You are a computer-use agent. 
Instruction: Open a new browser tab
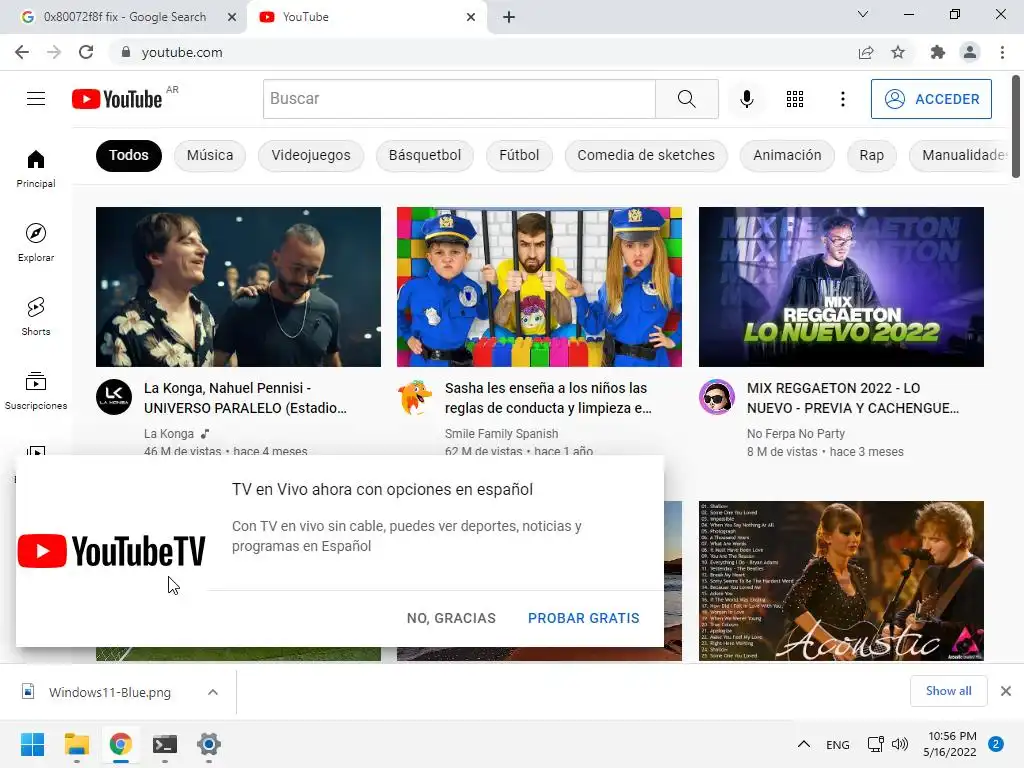pos(509,17)
